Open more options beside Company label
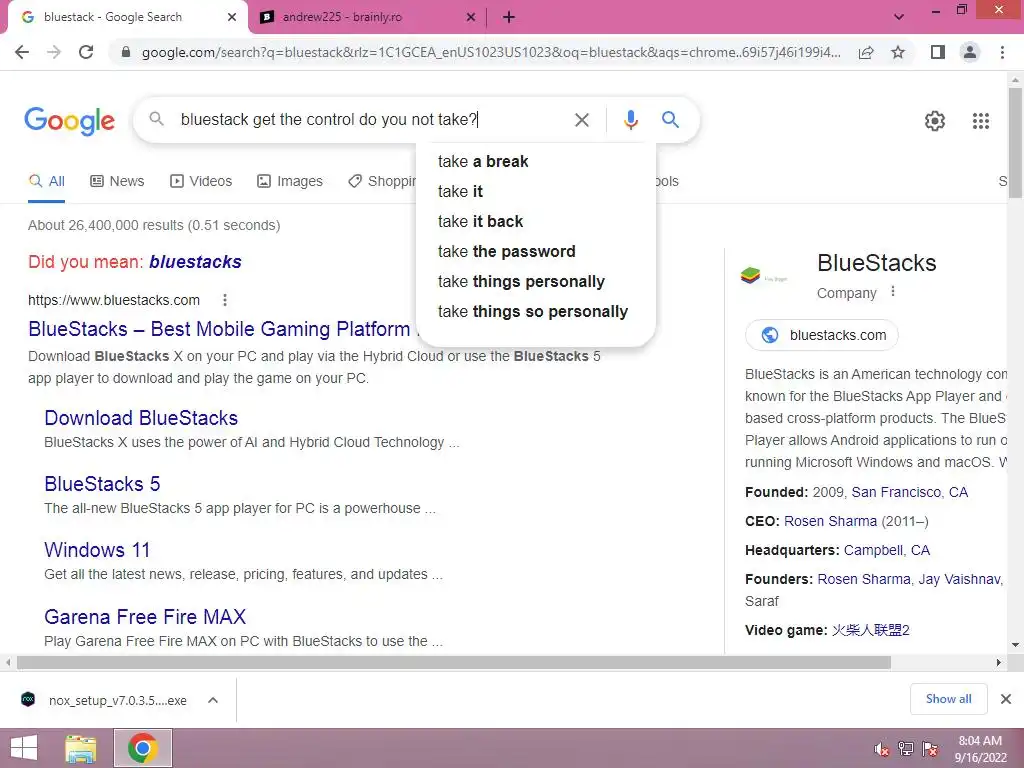Image resolution: width=1024 pixels, height=768 pixels. tap(893, 292)
